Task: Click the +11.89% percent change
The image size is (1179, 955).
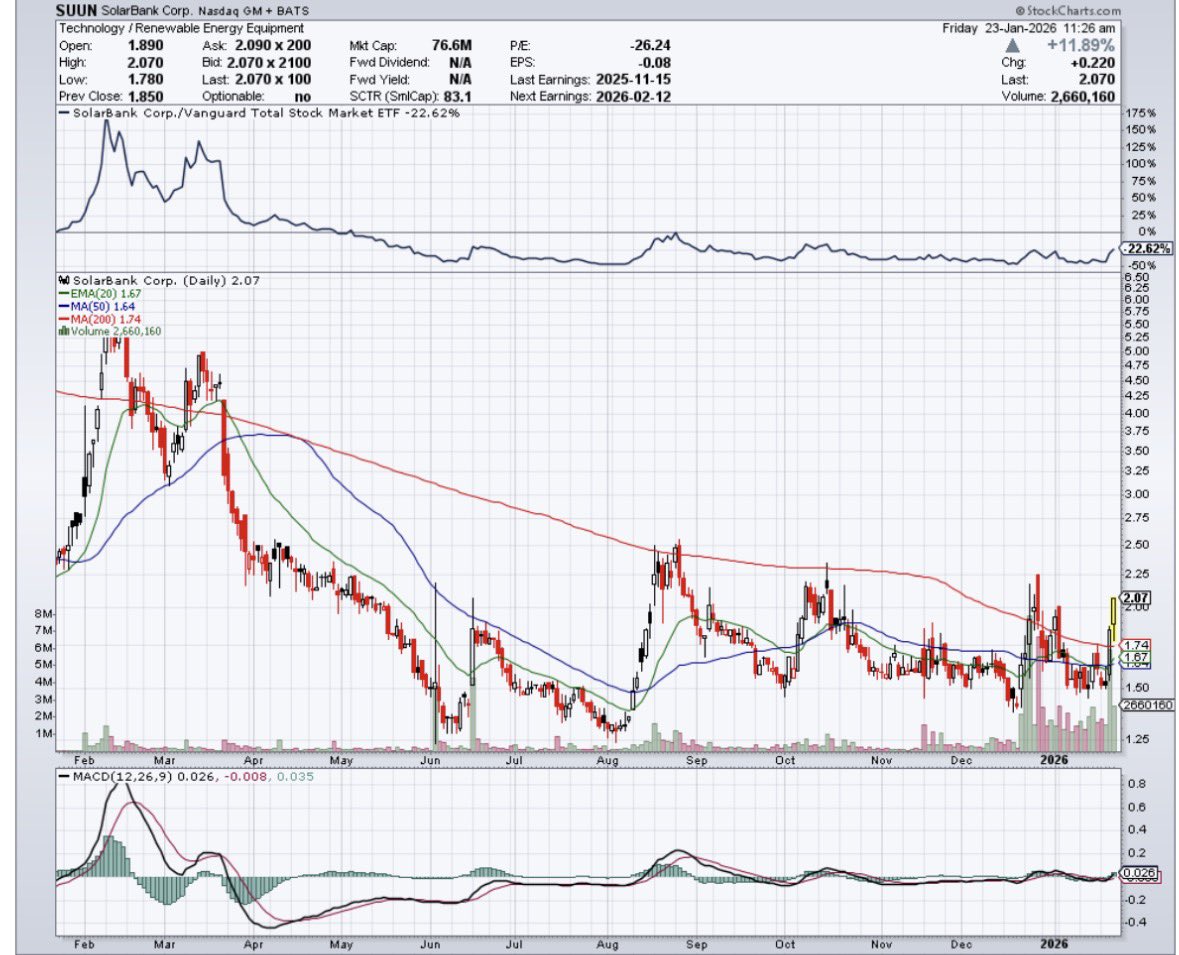Action: coord(1080,46)
